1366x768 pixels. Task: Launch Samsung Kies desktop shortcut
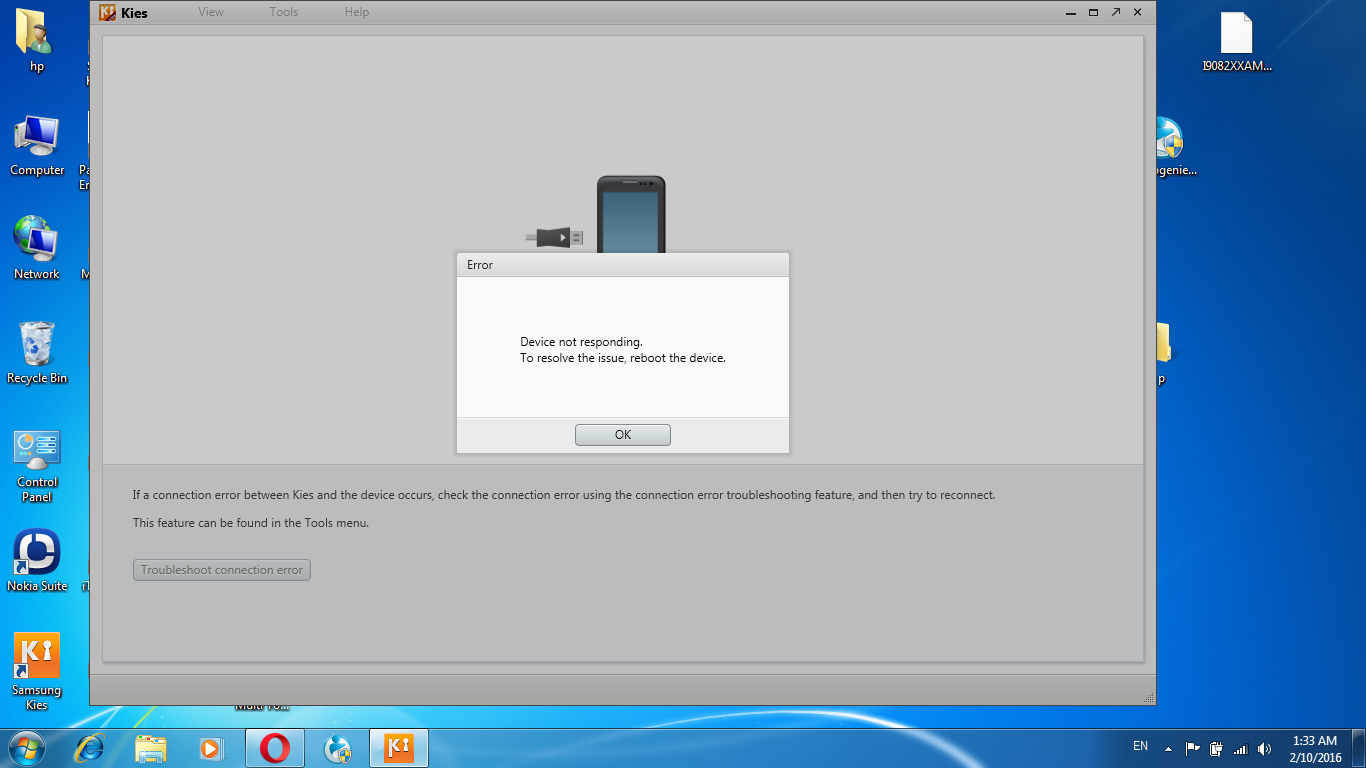tap(37, 671)
